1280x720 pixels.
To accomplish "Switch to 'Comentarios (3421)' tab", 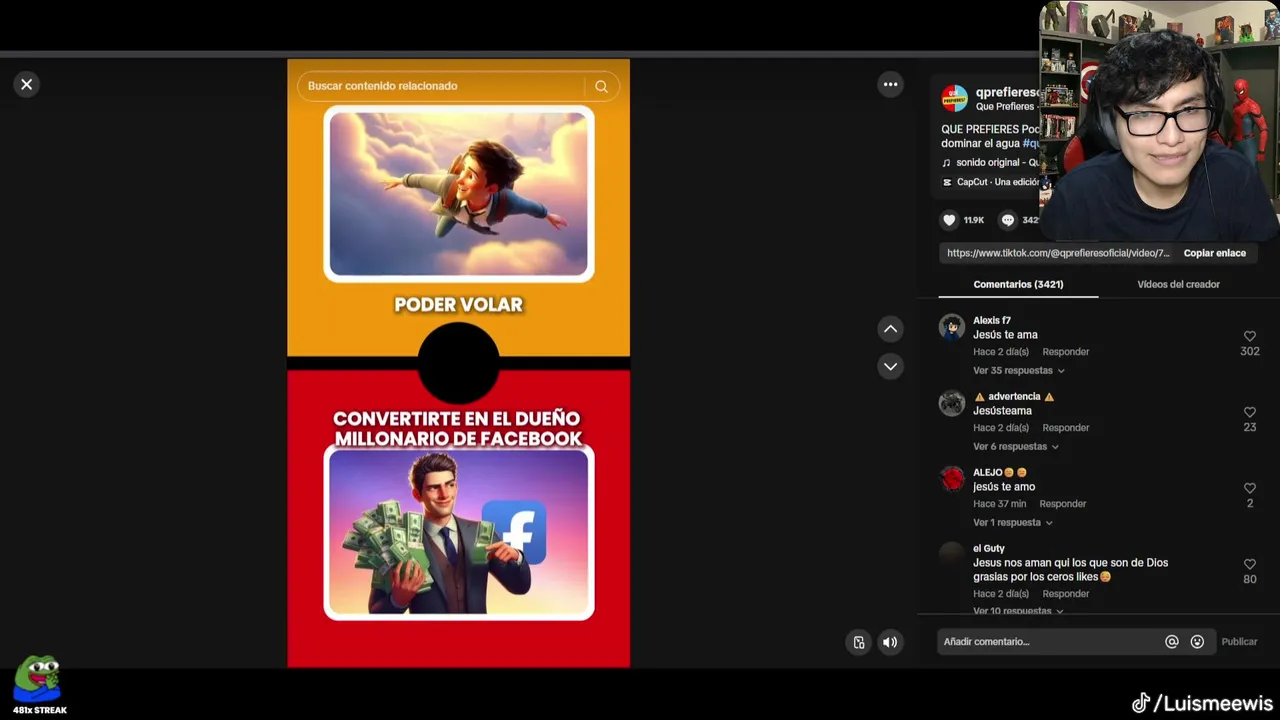I will (1018, 284).
